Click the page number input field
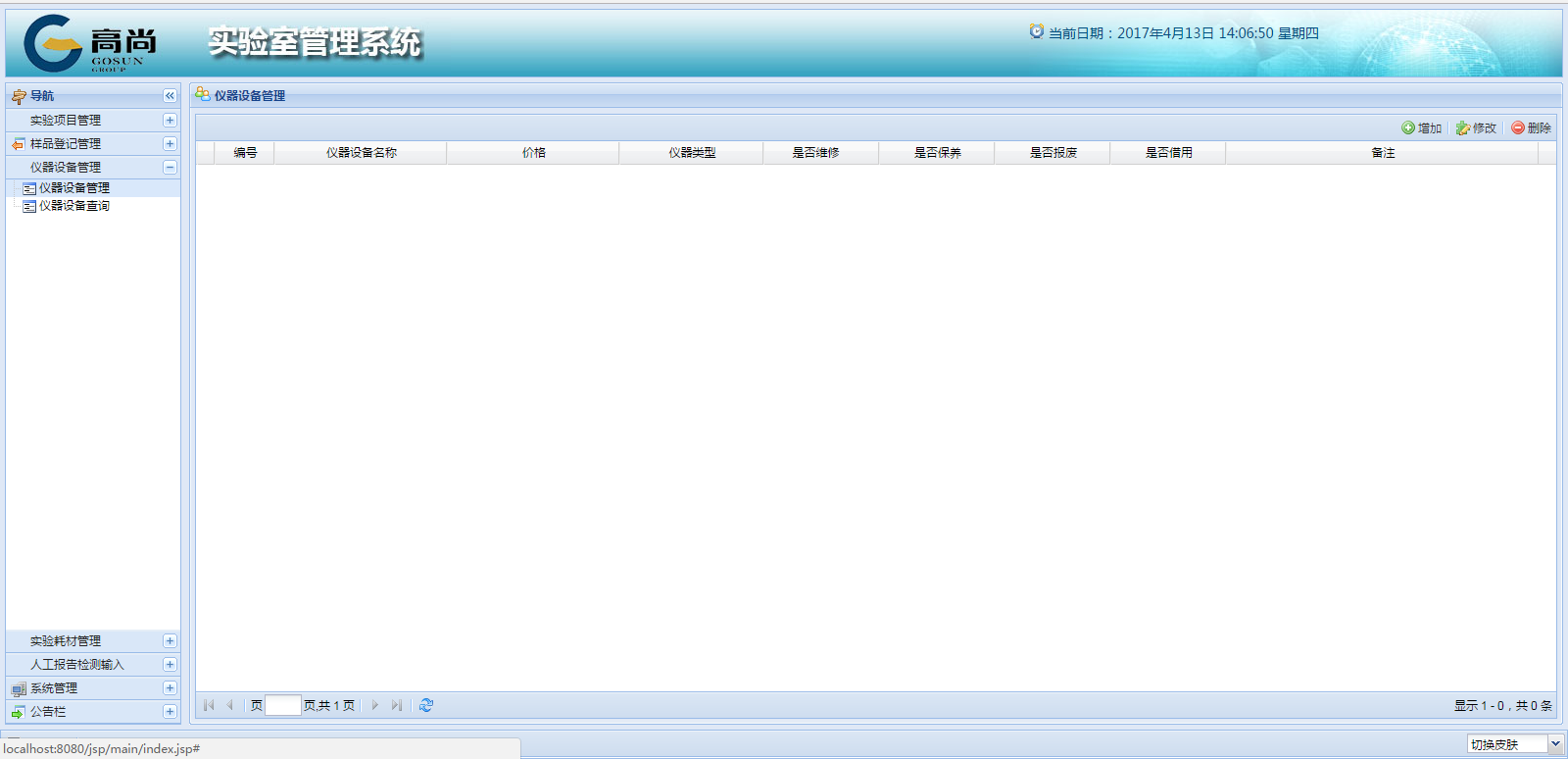1568x759 pixels. 283,705
